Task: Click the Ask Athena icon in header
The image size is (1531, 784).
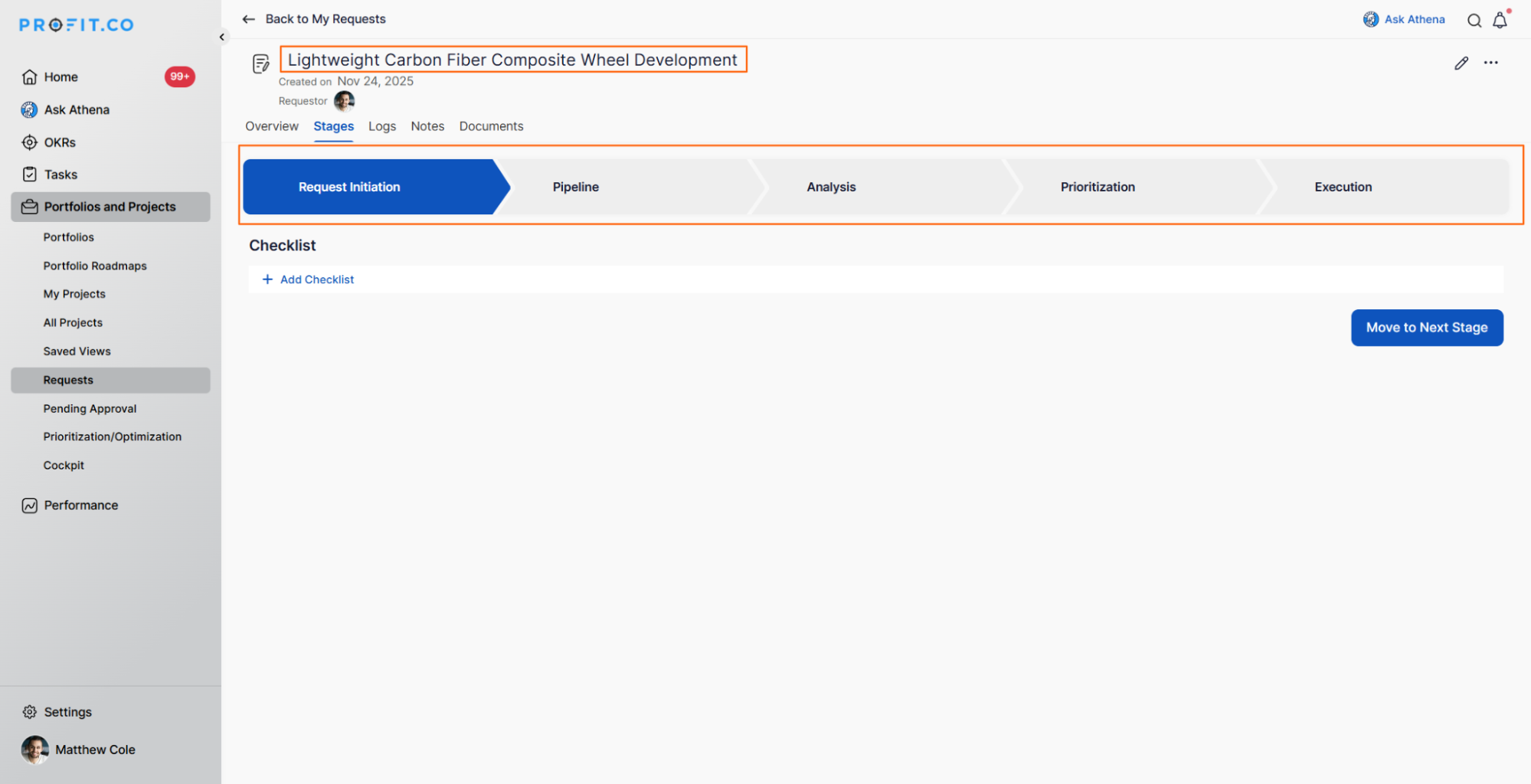Action: pyautogui.click(x=1371, y=19)
